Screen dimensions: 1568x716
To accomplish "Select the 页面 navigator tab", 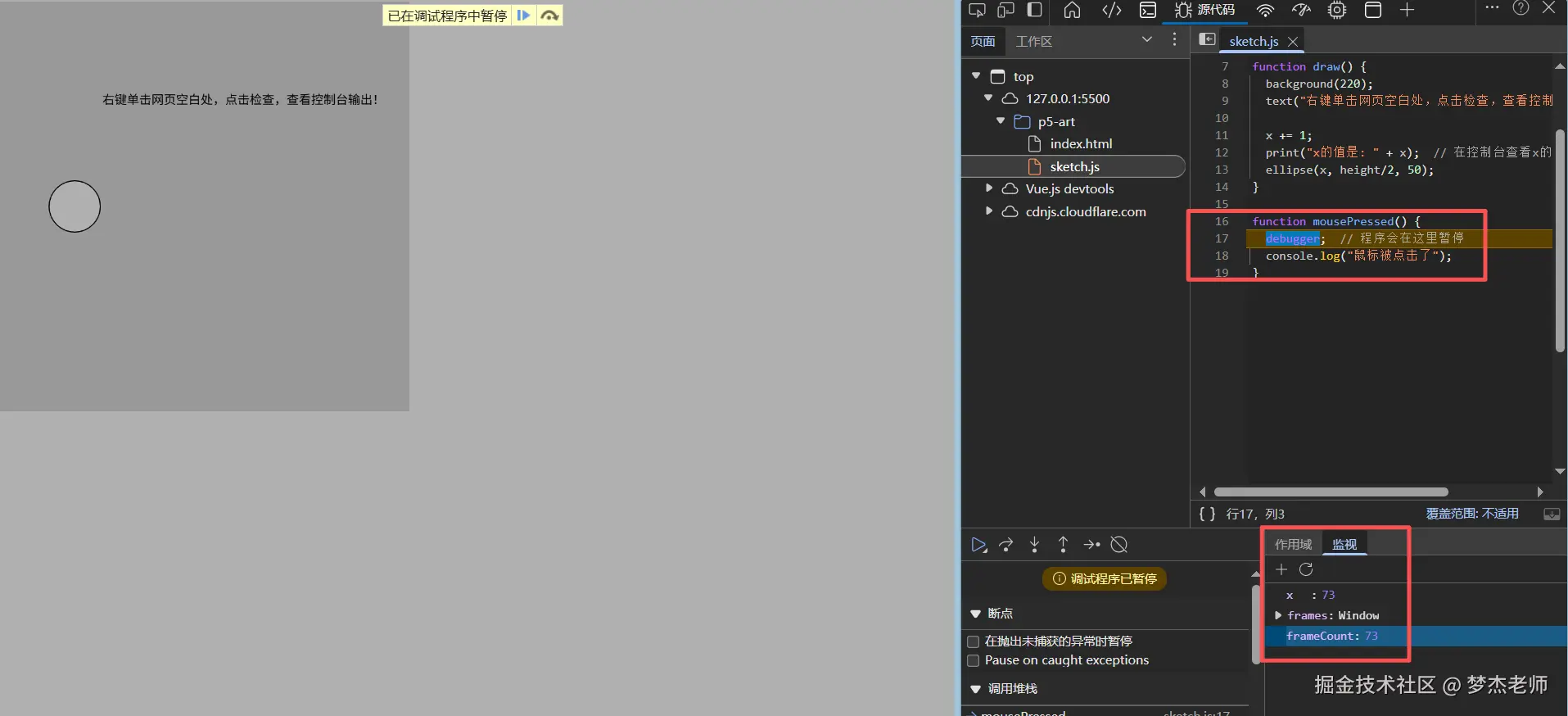I will (983, 41).
